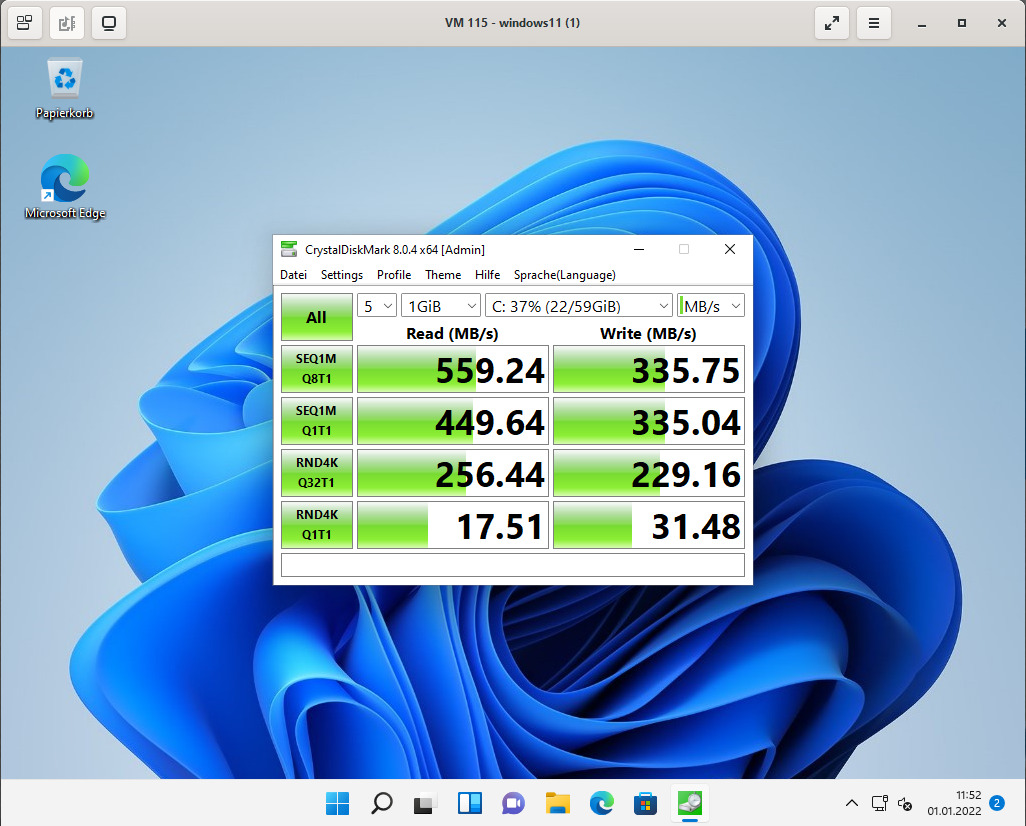Open the Hilfe menu

coord(487,275)
